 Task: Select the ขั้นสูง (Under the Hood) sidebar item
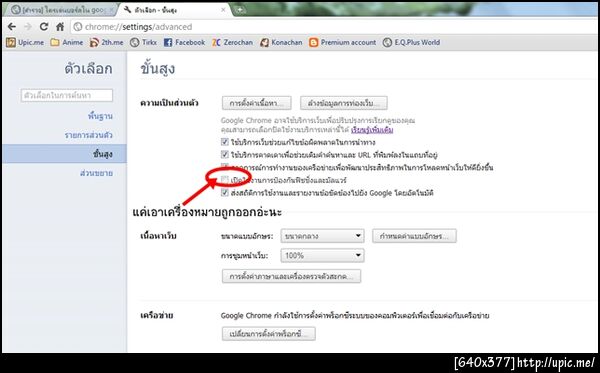64,154
